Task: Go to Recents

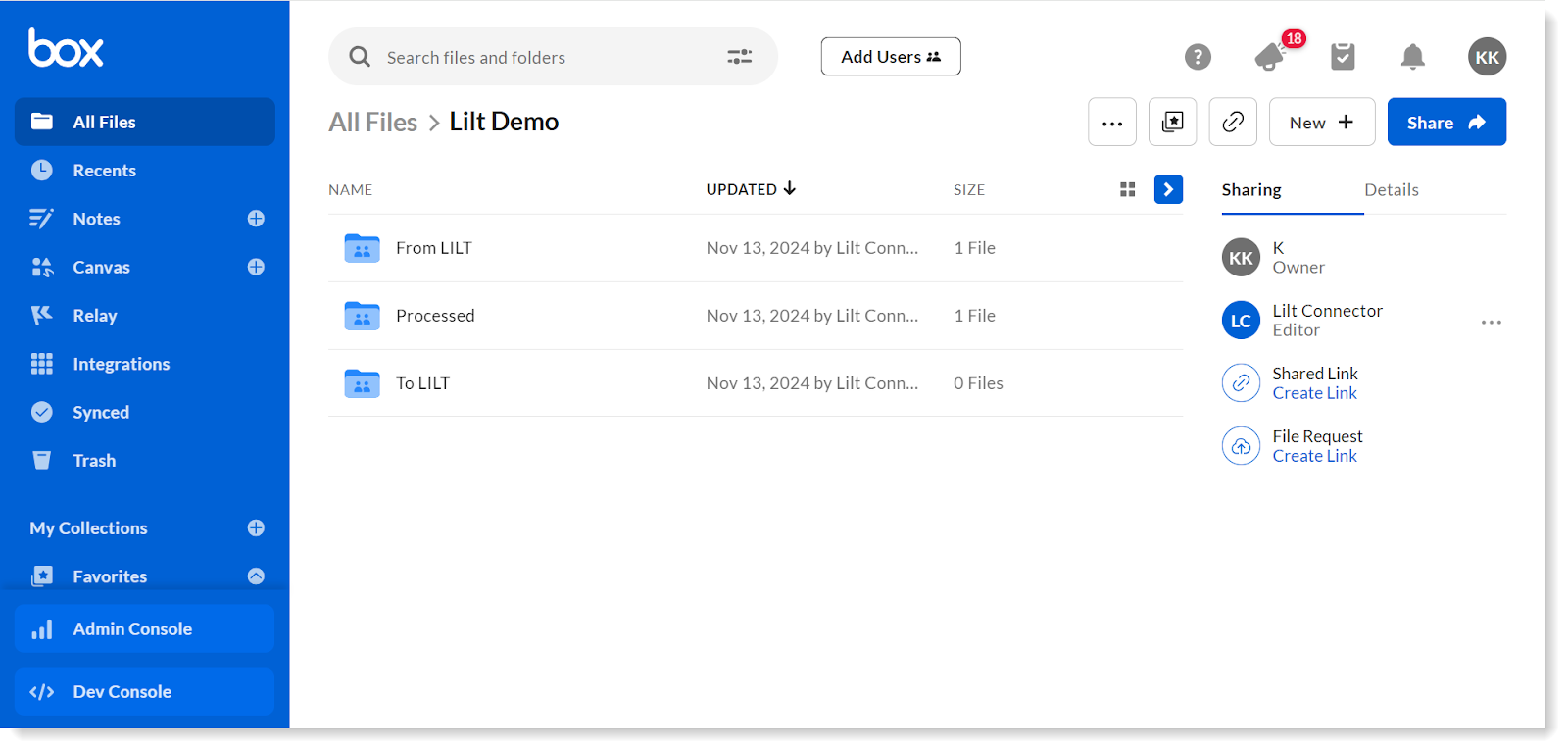Action: (104, 171)
